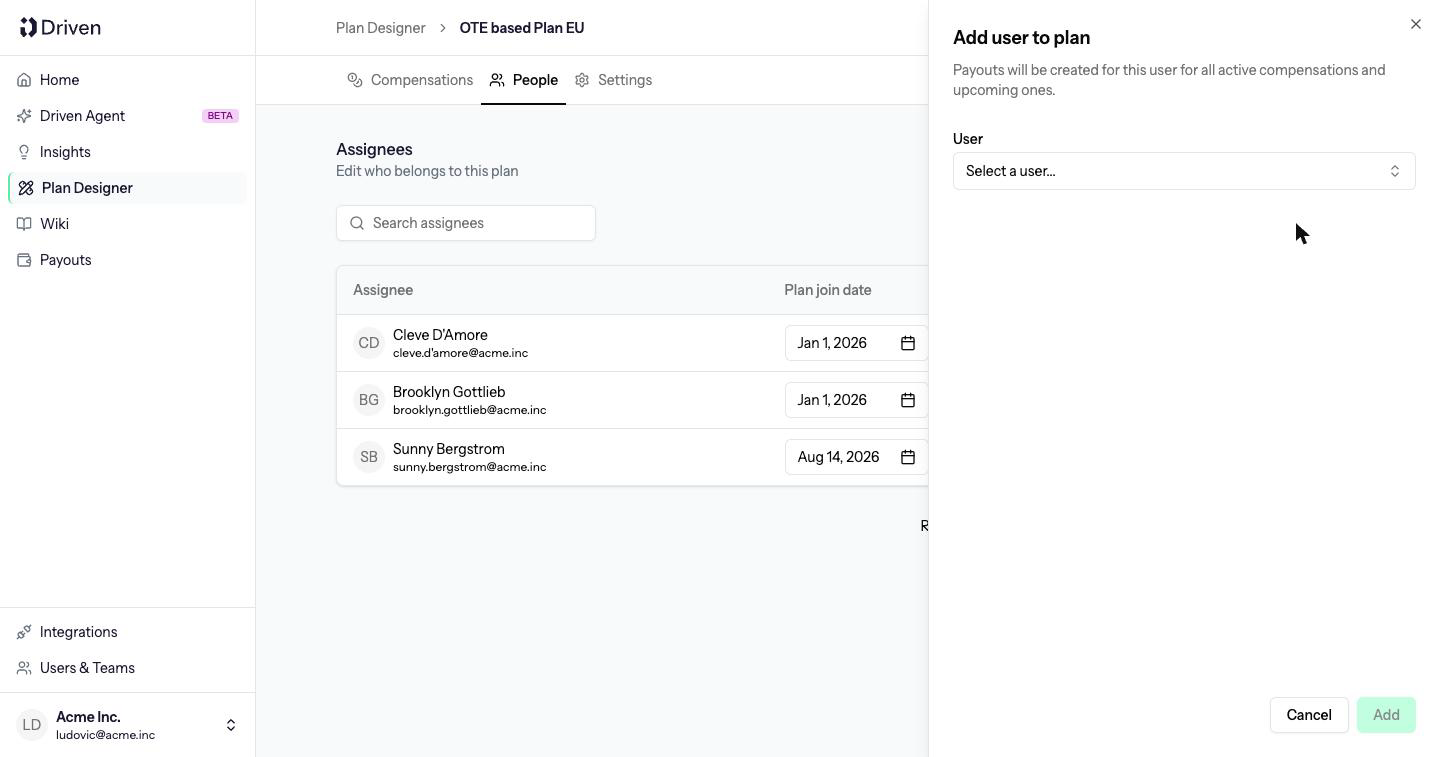The width and height of the screenshot is (1440, 757).
Task: Close the Add user to plan panel
Action: (x=1415, y=24)
